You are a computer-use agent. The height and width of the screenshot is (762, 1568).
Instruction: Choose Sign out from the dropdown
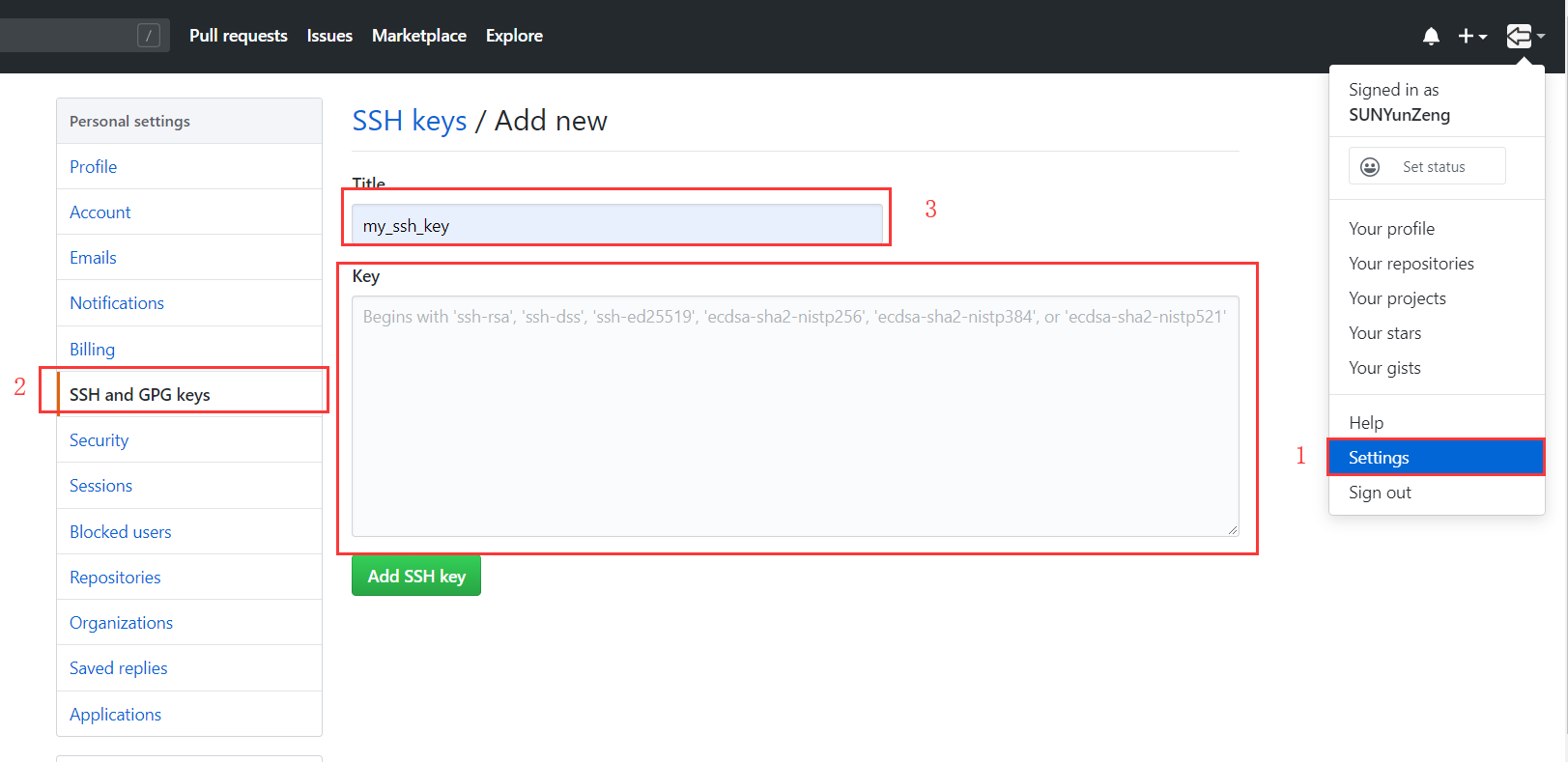click(x=1380, y=493)
